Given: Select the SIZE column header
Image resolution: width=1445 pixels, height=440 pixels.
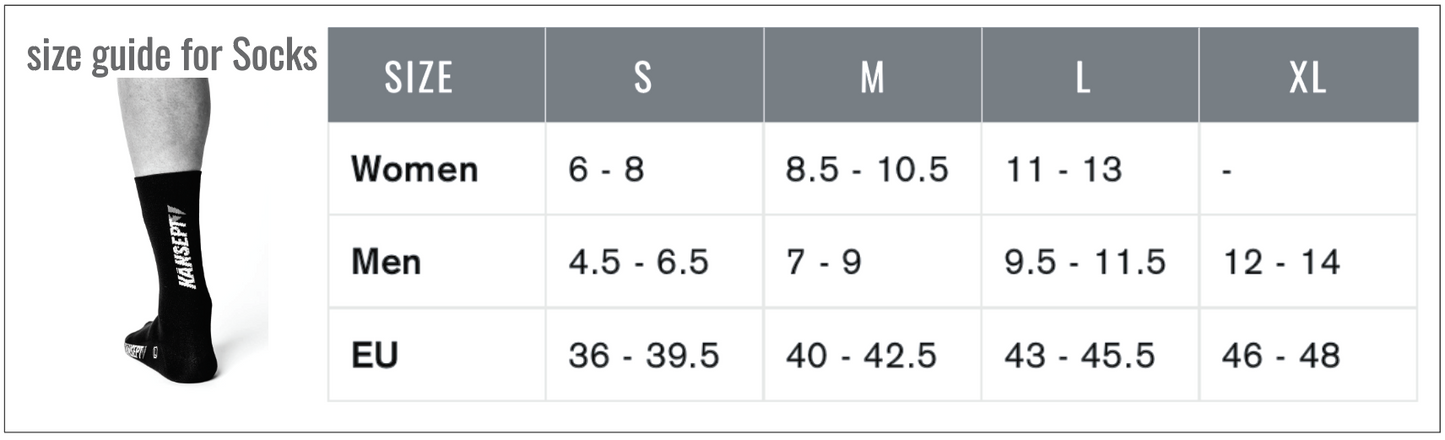Looking at the screenshot, I should 419,77.
